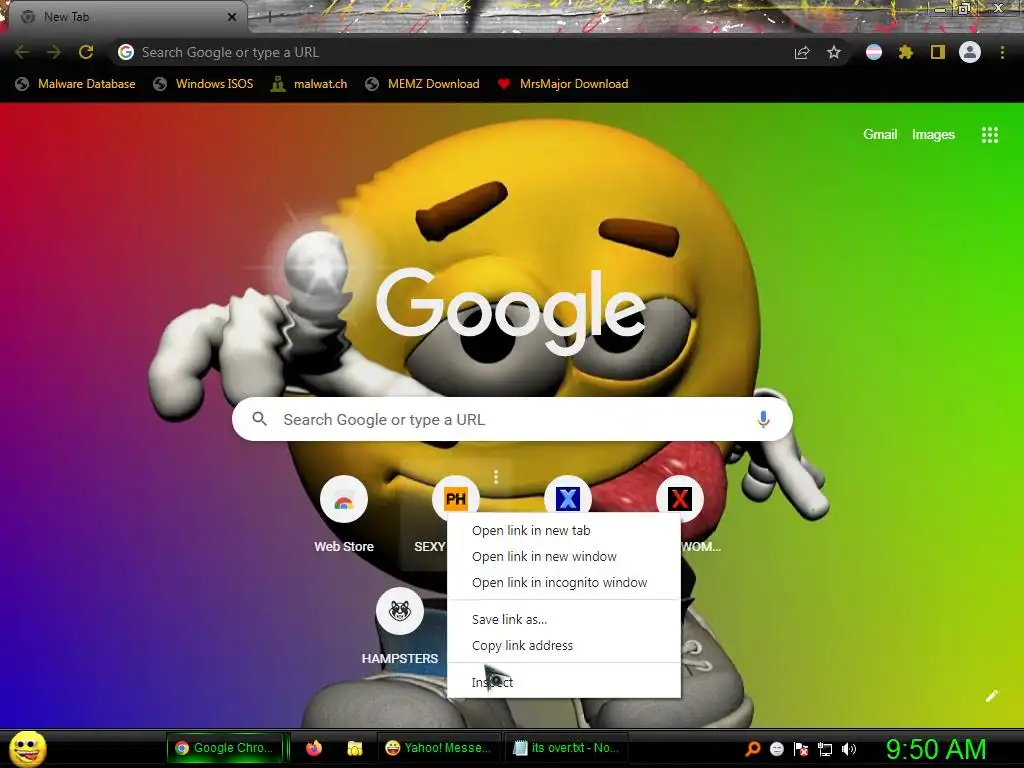Open the malwat.ch bookmark
The image size is (1024, 768).
coord(309,84)
